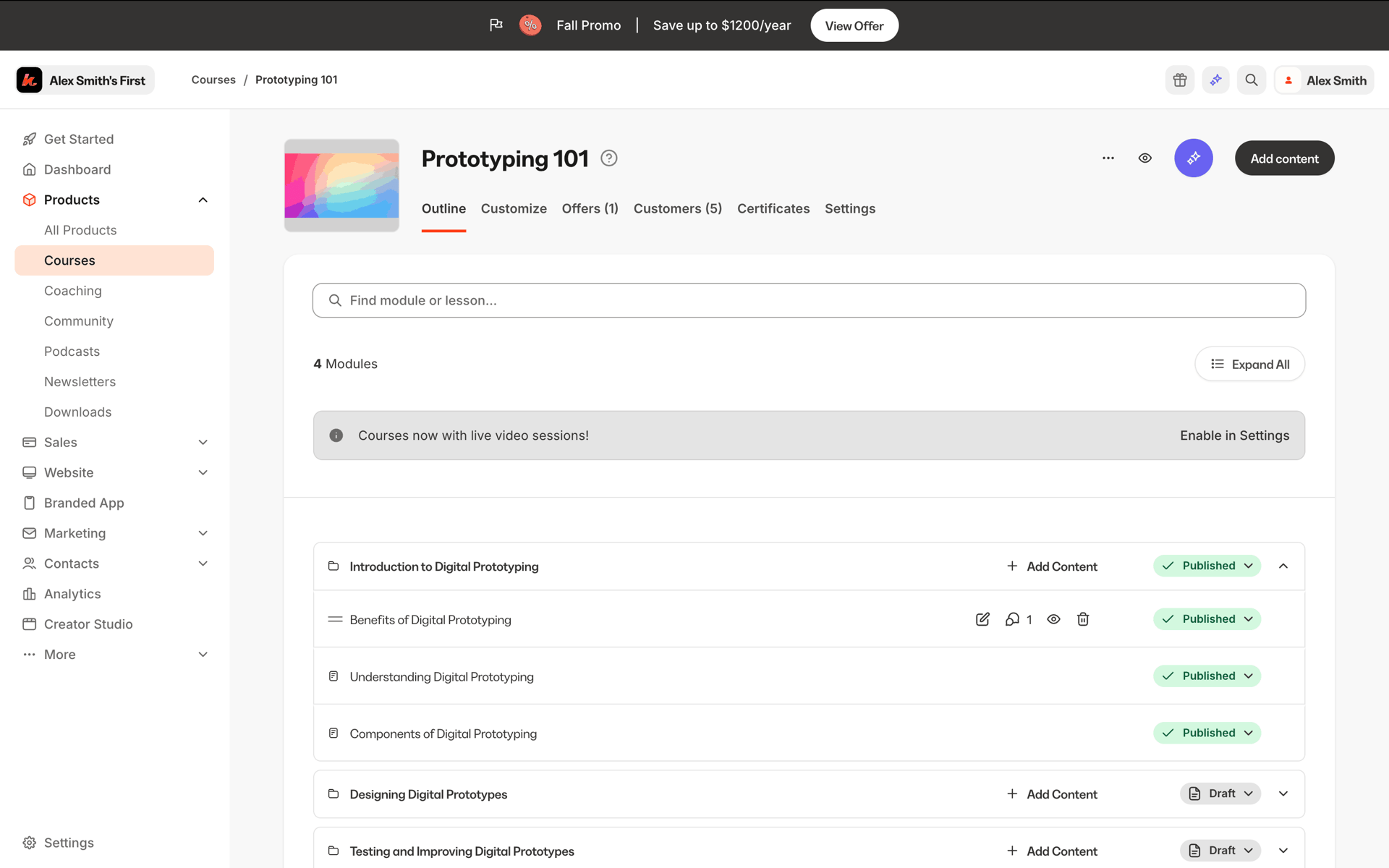This screenshot has width=1389, height=868.
Task: Open Published status dropdown for Introduction module
Action: point(1207,566)
